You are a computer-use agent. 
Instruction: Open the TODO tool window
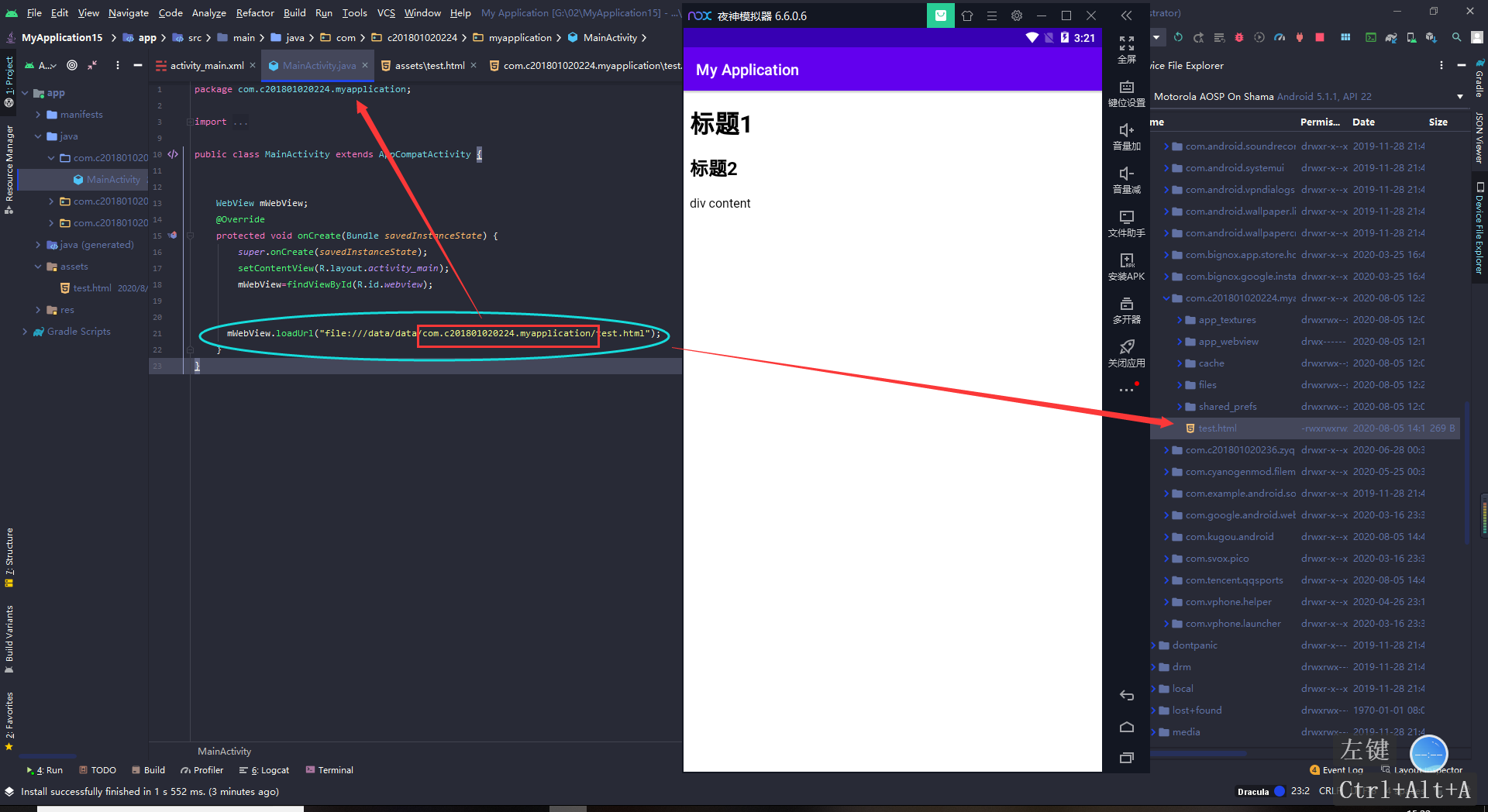[98, 770]
